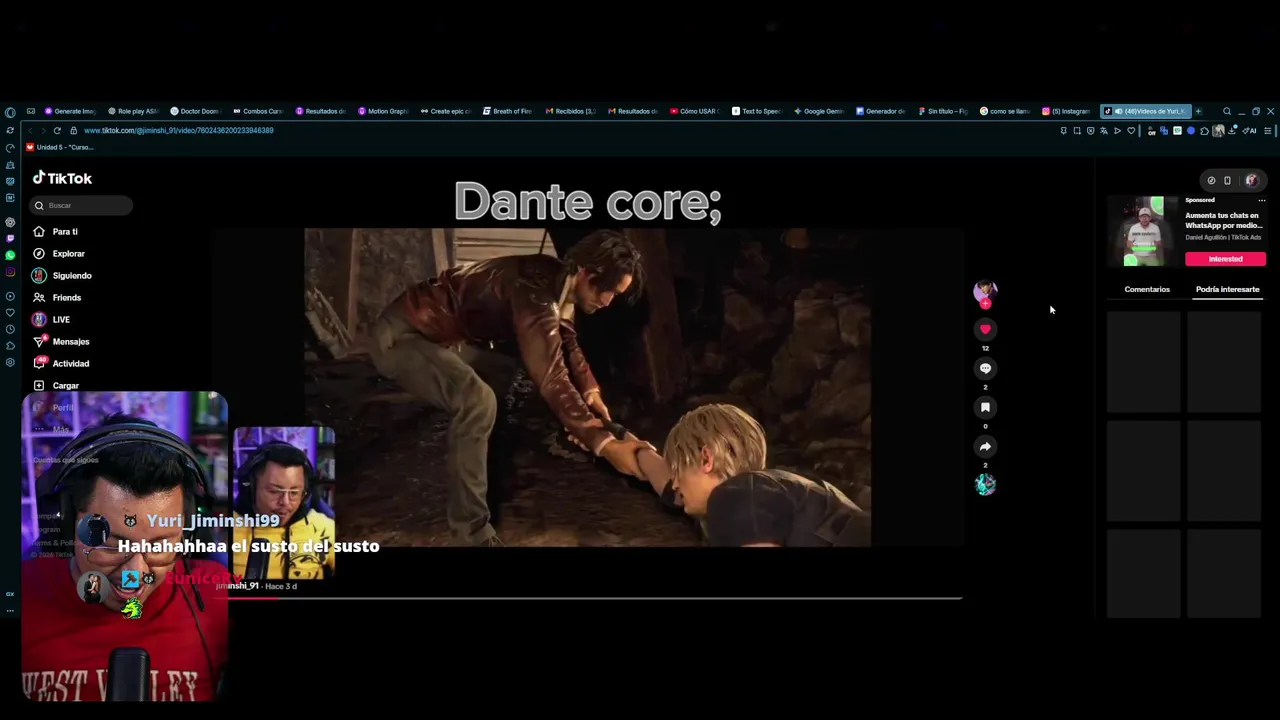Mute the playing TikTok tab audio
This screenshot has width=1280, height=720.
pos(1118,111)
